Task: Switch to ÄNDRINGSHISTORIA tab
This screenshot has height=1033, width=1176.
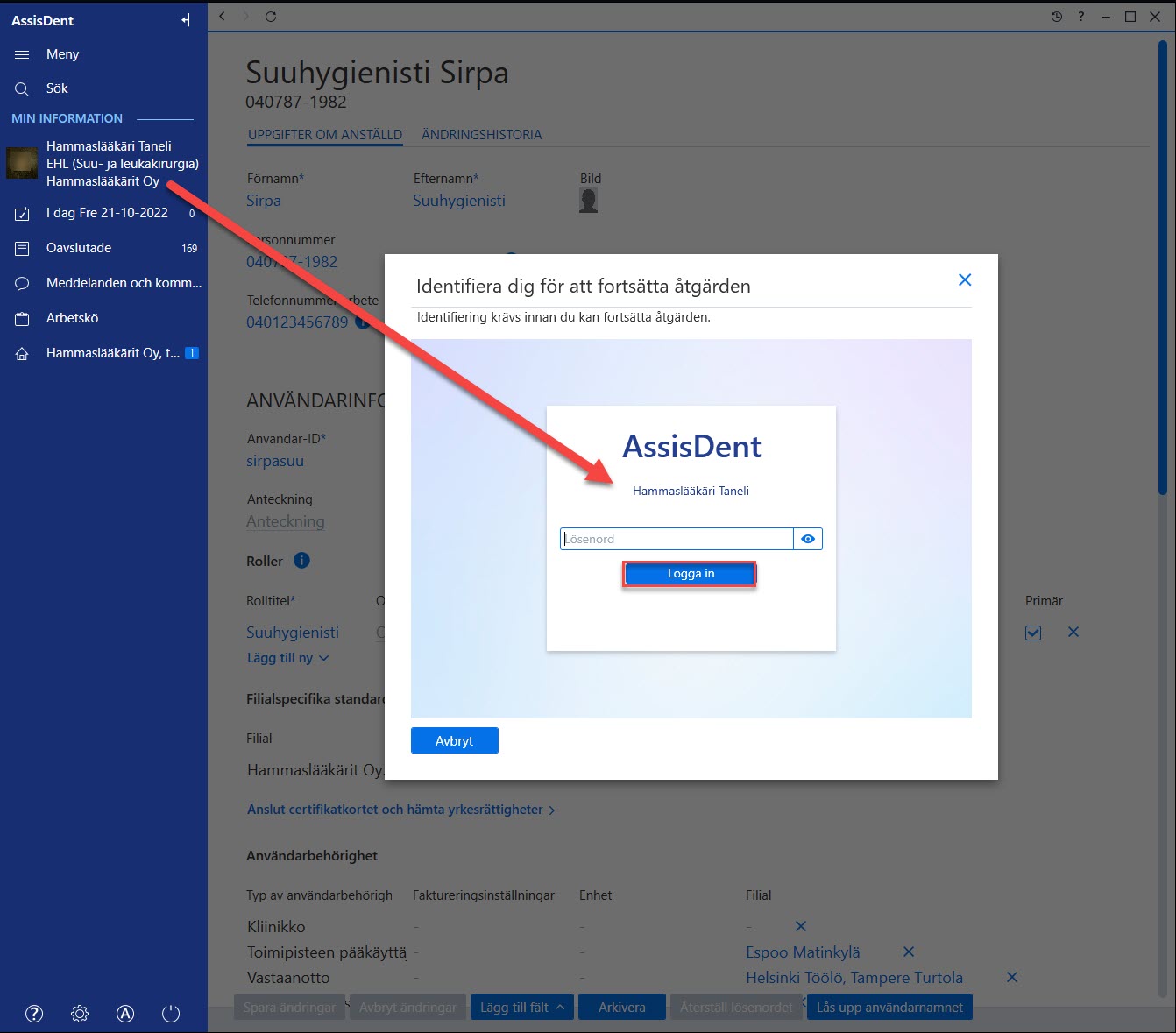Action: (x=482, y=135)
